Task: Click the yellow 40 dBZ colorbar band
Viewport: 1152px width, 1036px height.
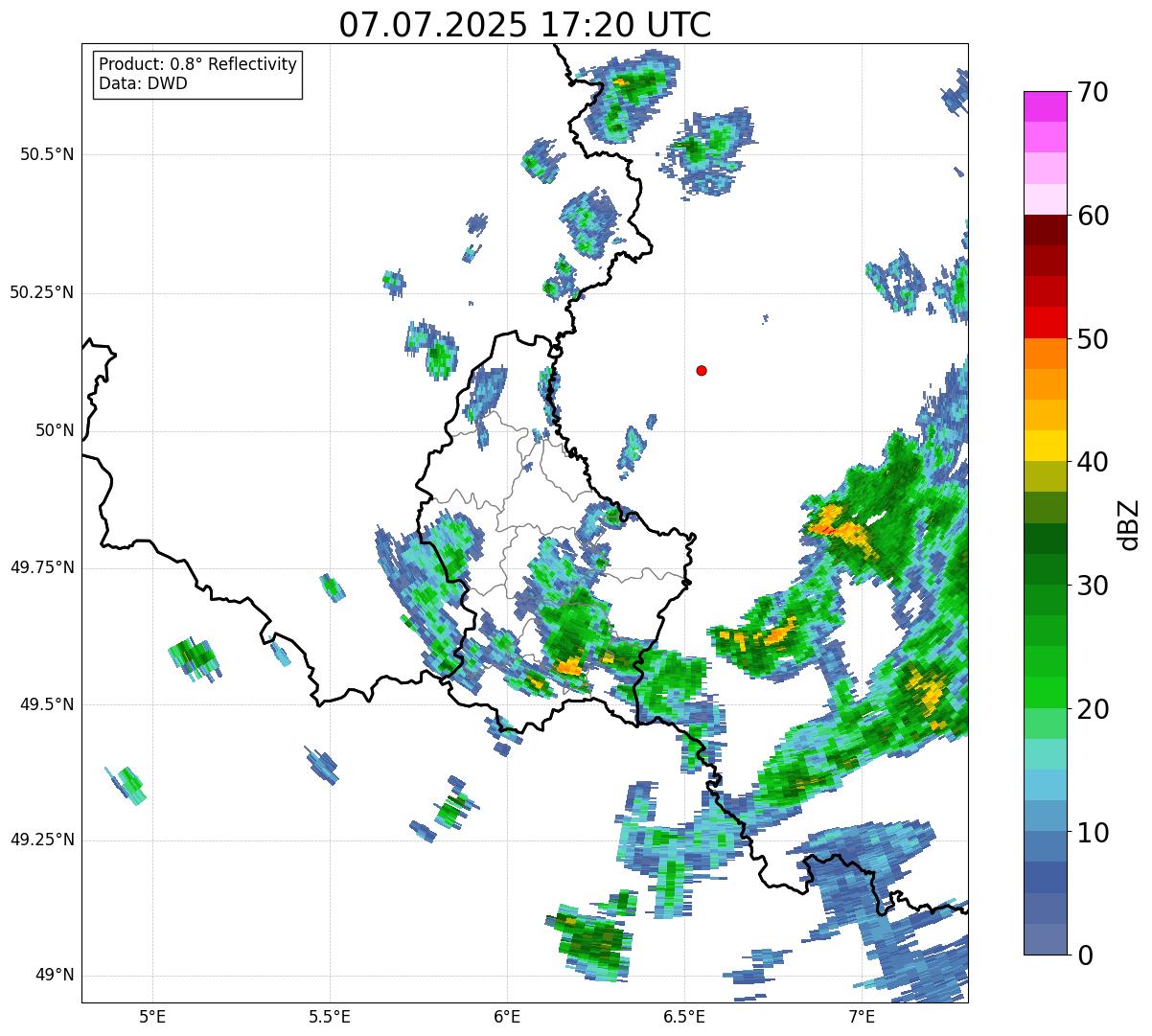Action: pos(1045,446)
